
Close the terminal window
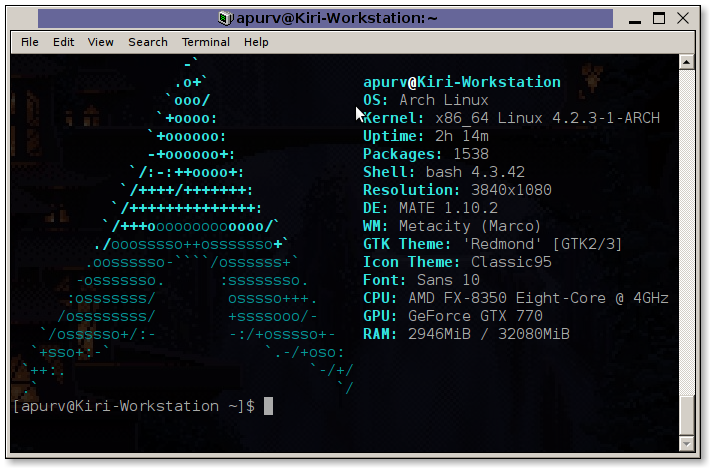pos(683,19)
